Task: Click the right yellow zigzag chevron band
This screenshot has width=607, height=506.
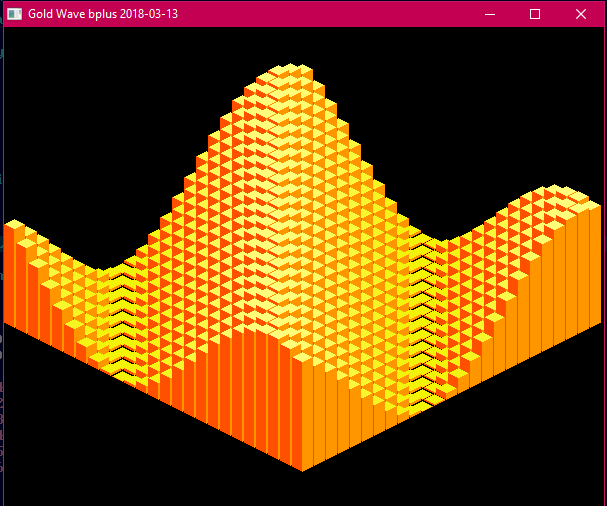Action: coord(420,320)
